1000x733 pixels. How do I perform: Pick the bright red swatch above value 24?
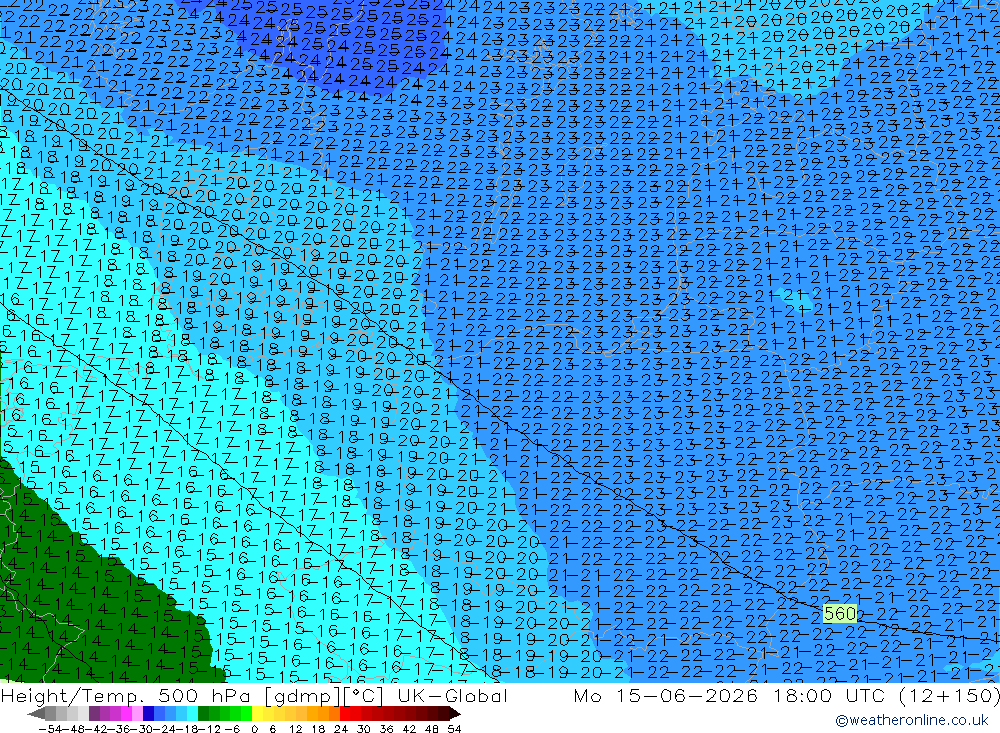(x=345, y=714)
